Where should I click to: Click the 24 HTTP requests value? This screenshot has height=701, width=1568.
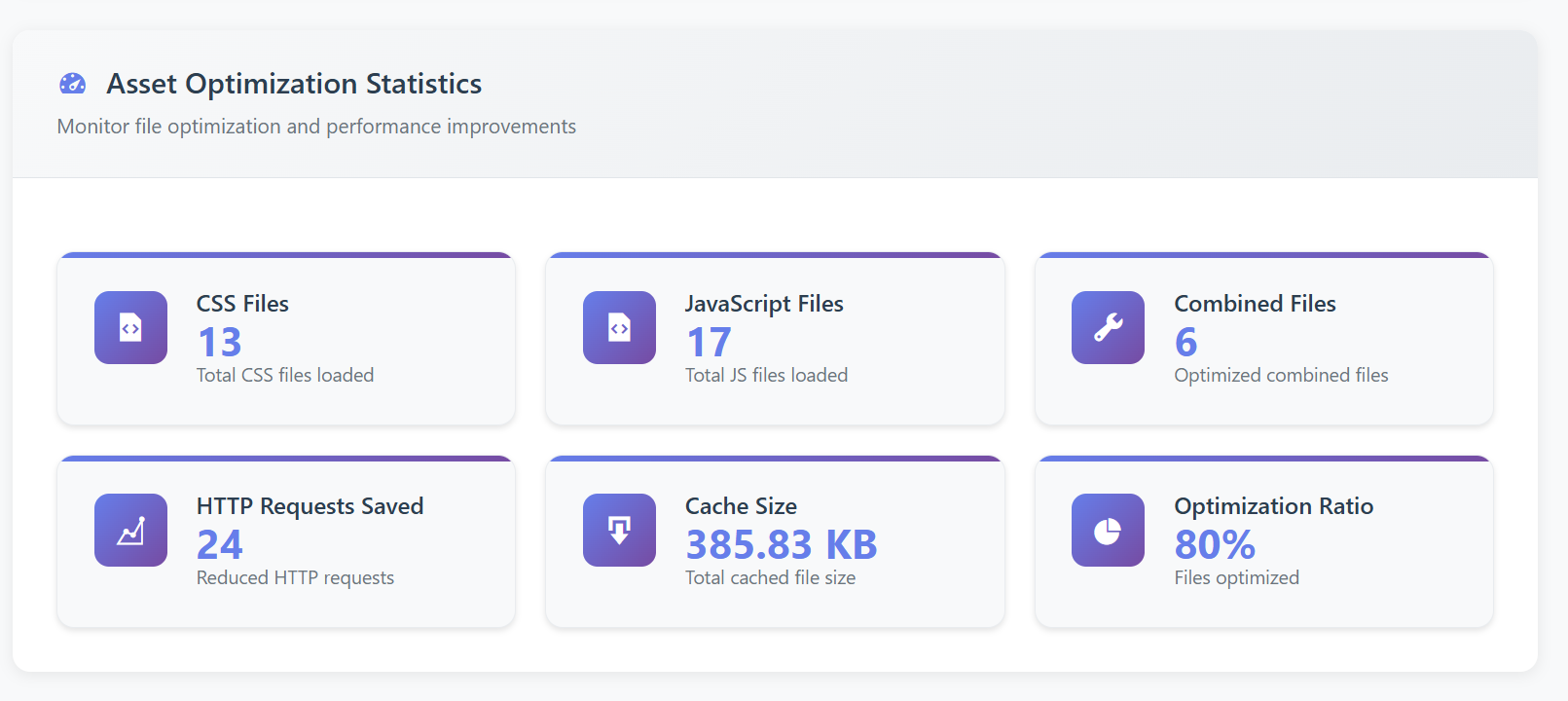(x=220, y=544)
